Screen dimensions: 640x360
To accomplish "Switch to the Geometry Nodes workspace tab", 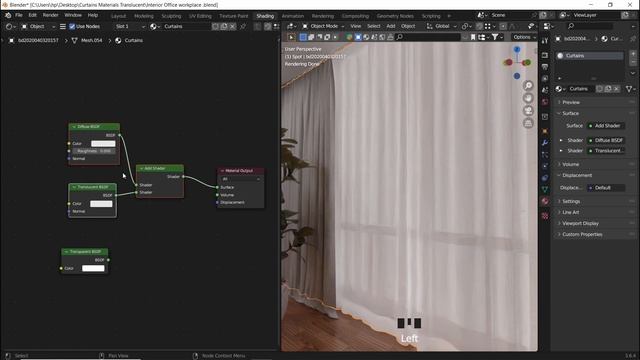I will [x=395, y=16].
